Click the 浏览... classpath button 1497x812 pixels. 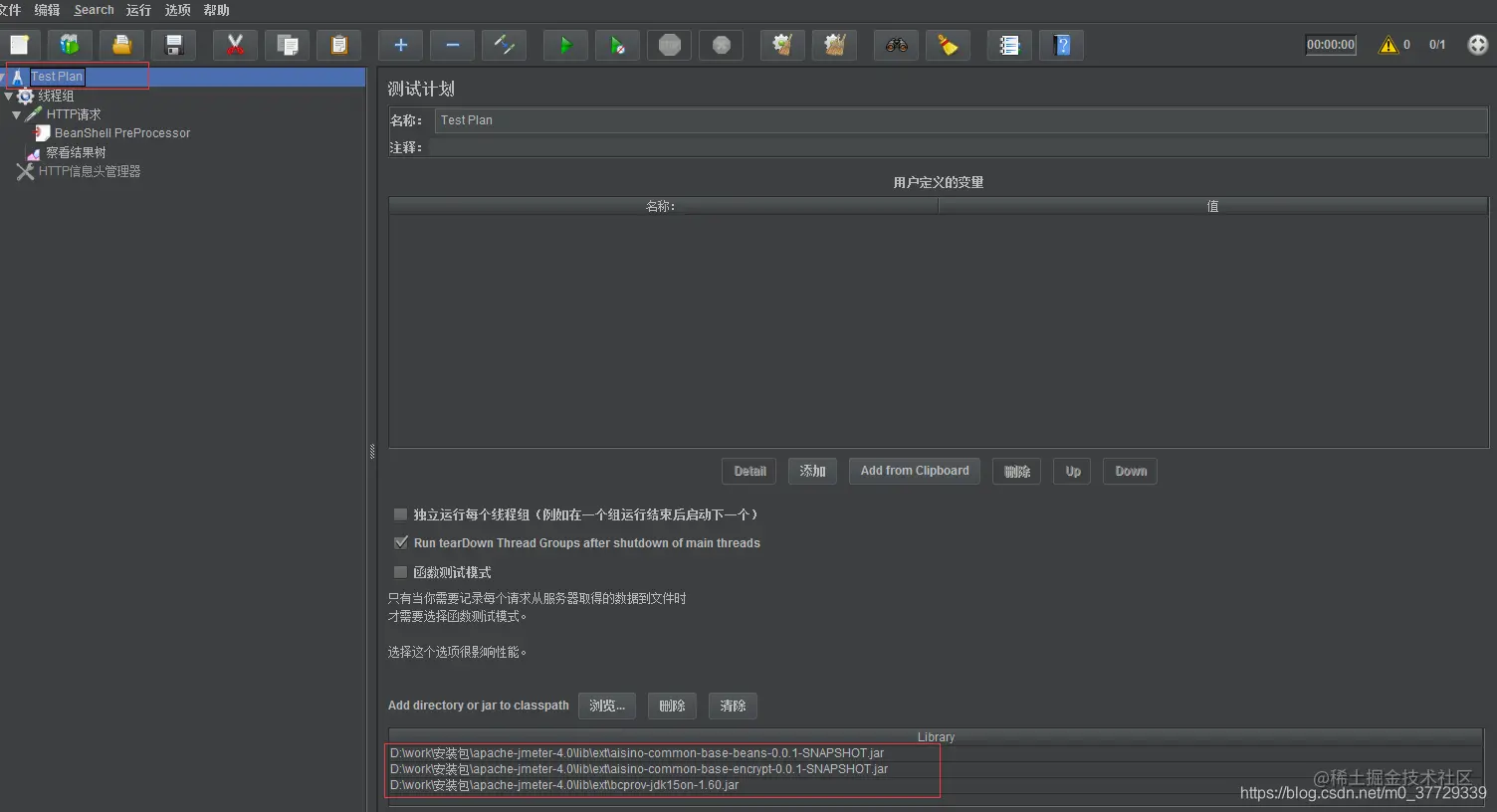tap(607, 706)
